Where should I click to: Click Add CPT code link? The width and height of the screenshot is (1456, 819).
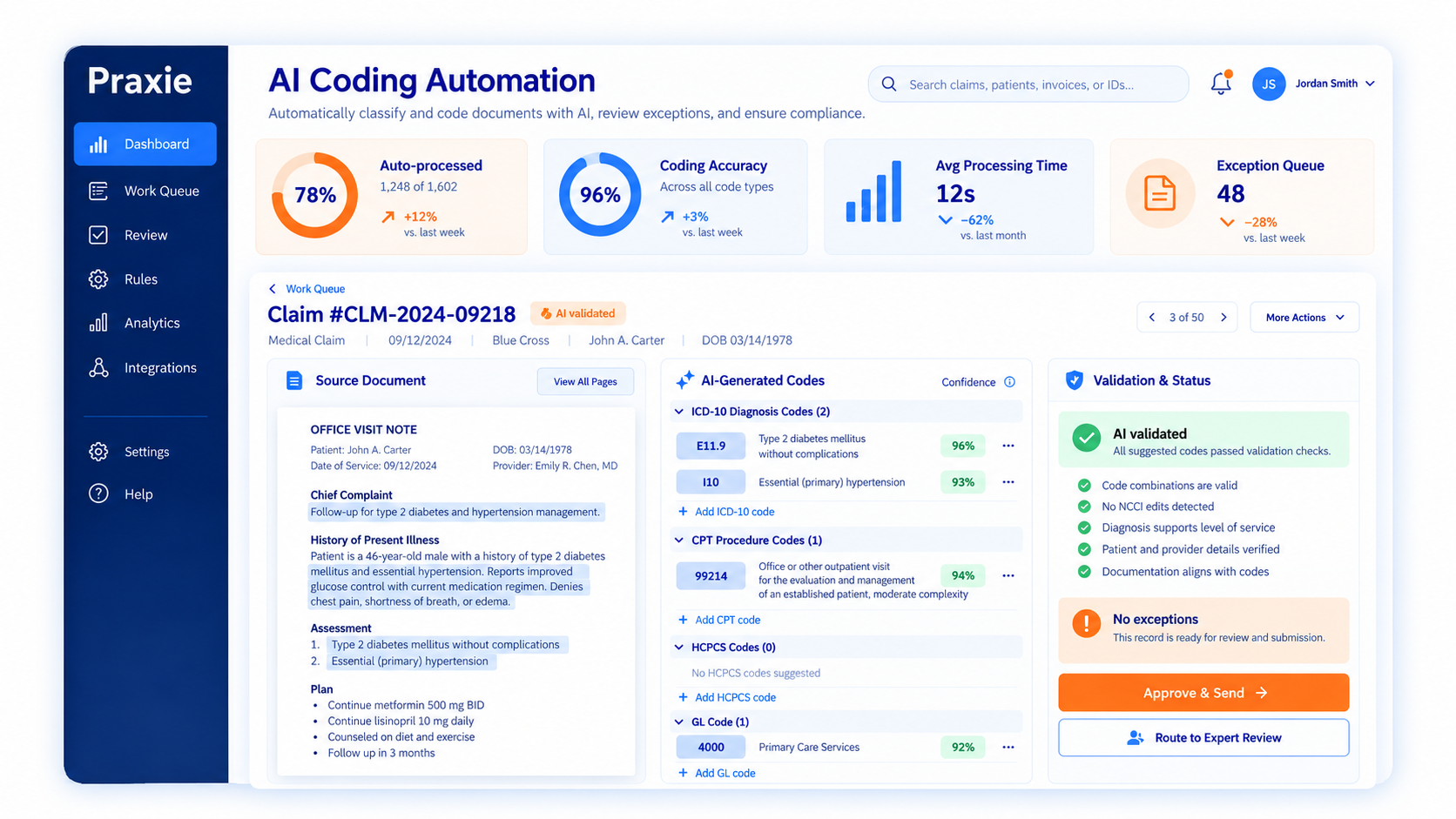719,620
